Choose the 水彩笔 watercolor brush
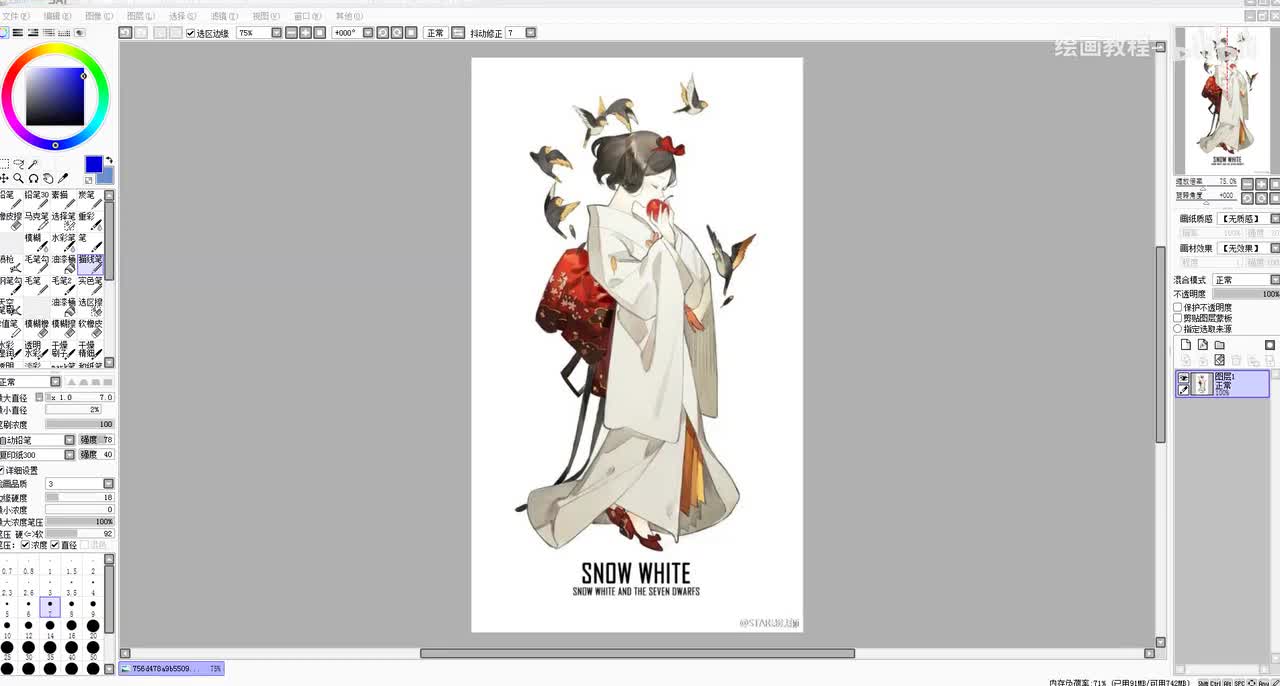Viewport: 1280px width, 686px height. pos(64,243)
